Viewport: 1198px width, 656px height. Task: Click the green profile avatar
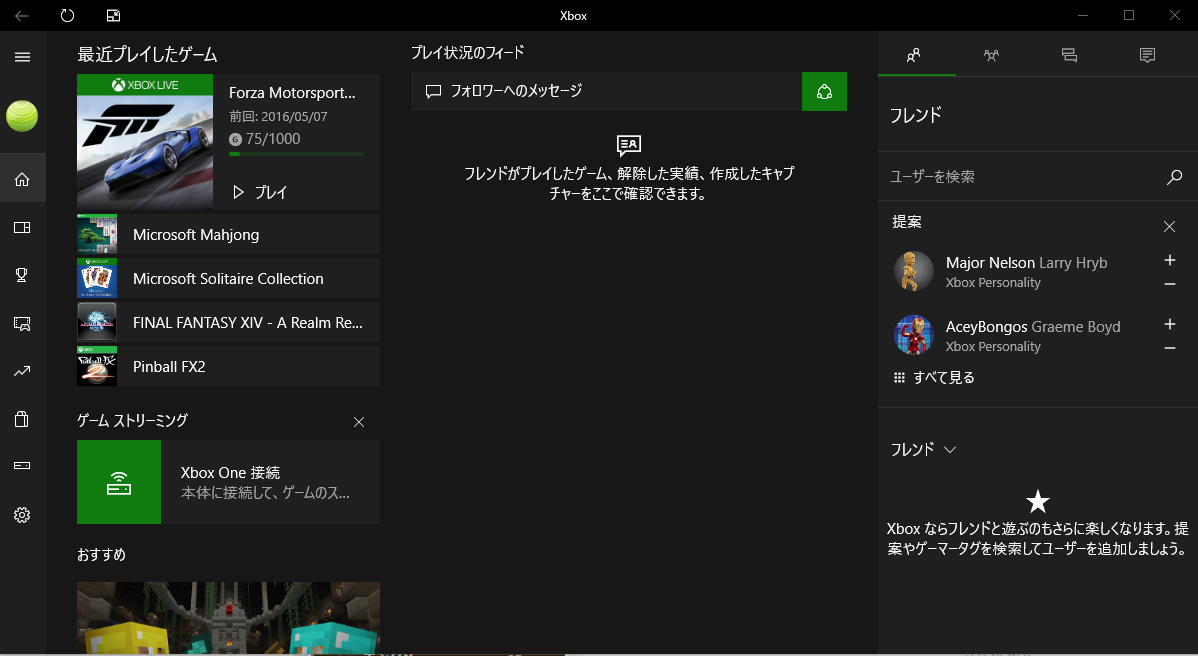pyautogui.click(x=22, y=116)
